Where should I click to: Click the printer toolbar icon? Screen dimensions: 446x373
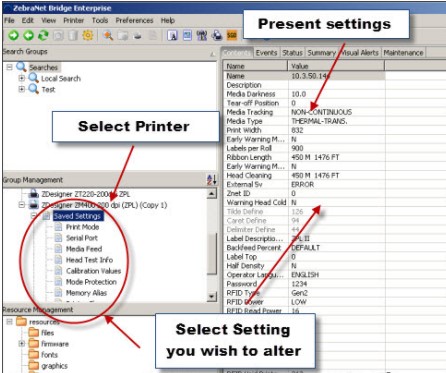[137, 36]
